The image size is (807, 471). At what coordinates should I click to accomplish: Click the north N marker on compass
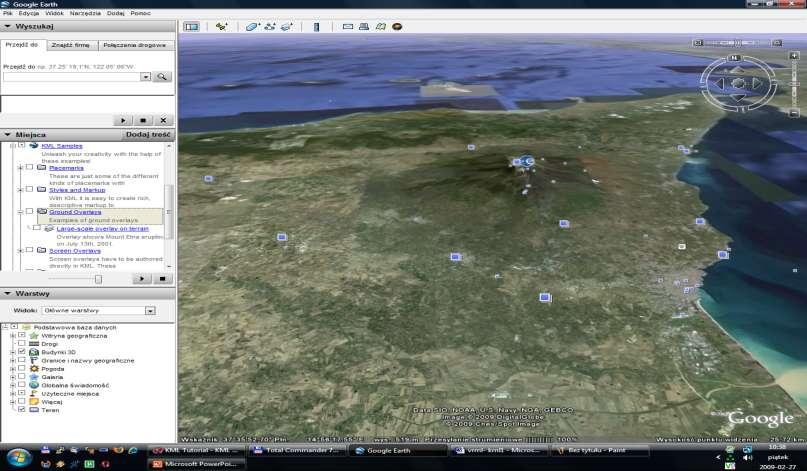(x=734, y=58)
